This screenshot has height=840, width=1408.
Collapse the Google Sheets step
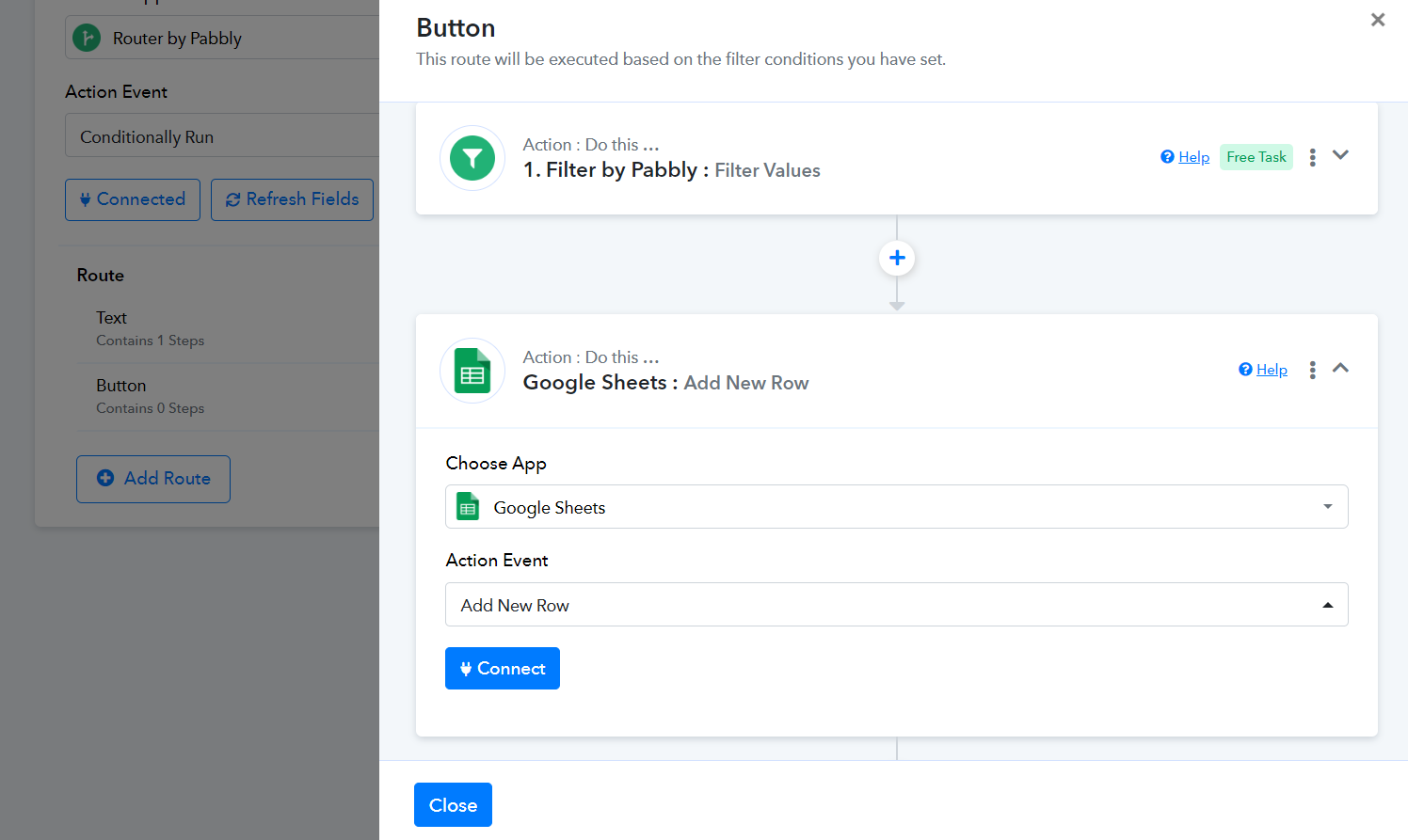click(x=1341, y=368)
